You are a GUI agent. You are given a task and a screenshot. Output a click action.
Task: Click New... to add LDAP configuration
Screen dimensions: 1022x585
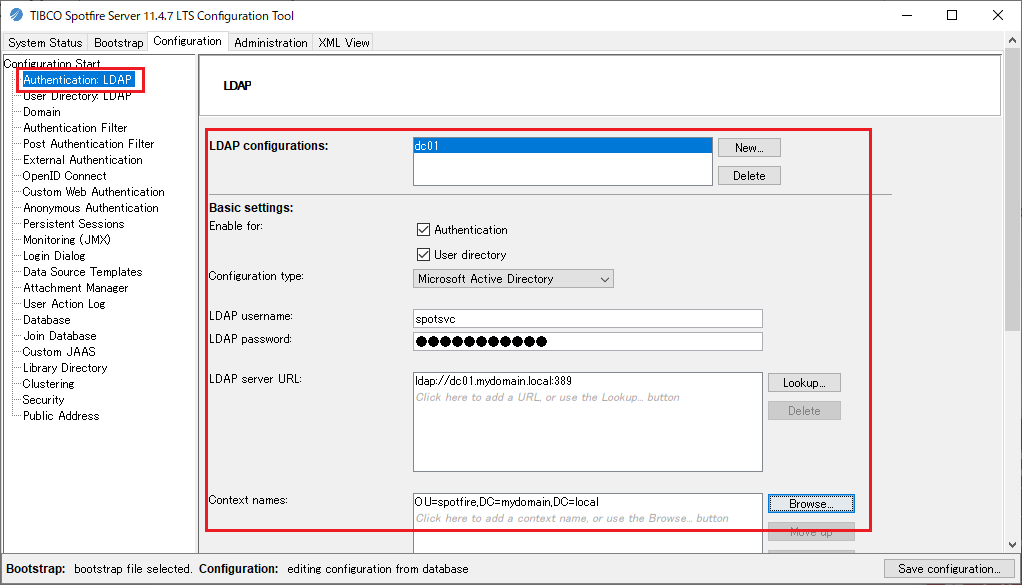pyautogui.click(x=749, y=148)
